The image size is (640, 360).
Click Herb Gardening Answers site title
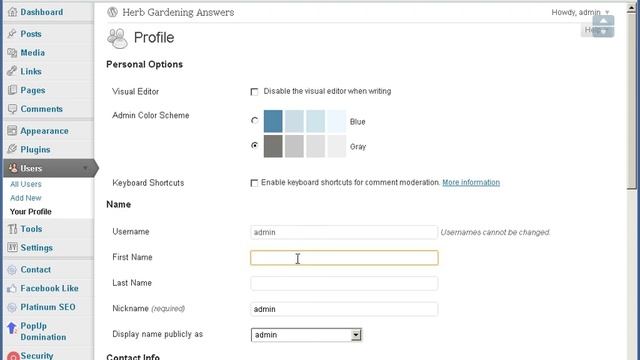click(178, 12)
